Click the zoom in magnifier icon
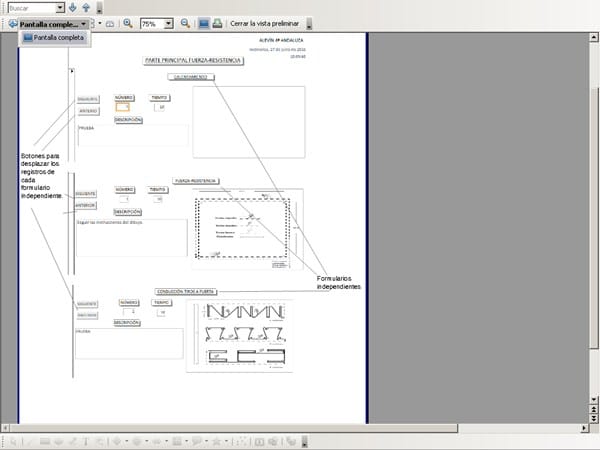The width and height of the screenshot is (600, 450). coord(128,23)
